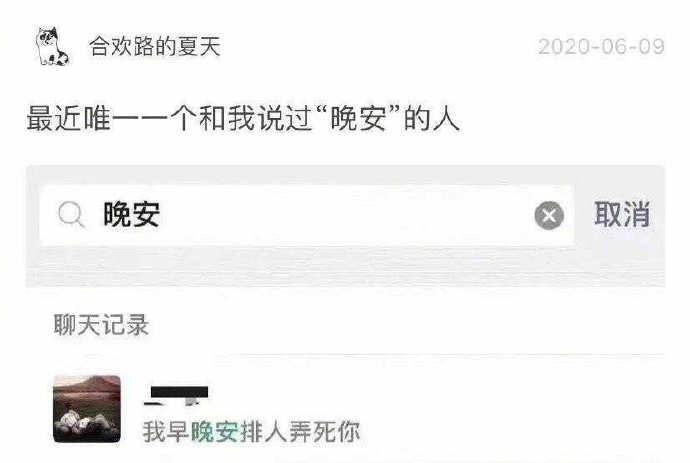Click the 2020-06-09 post date
The width and height of the screenshot is (690, 463).
tap(601, 47)
